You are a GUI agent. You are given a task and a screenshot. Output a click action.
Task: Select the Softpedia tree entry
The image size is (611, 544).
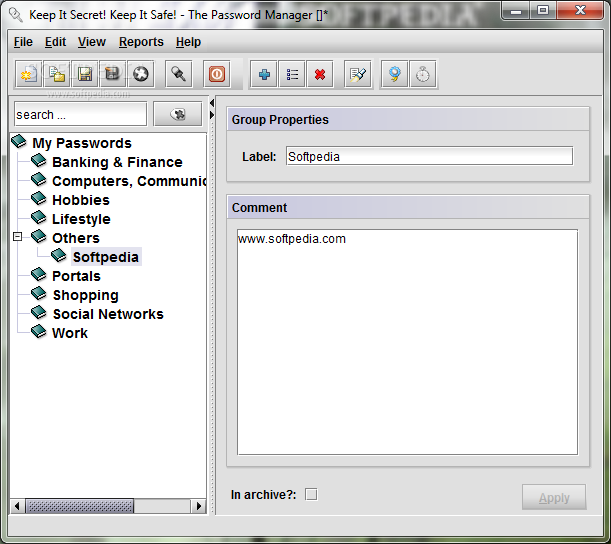[106, 257]
